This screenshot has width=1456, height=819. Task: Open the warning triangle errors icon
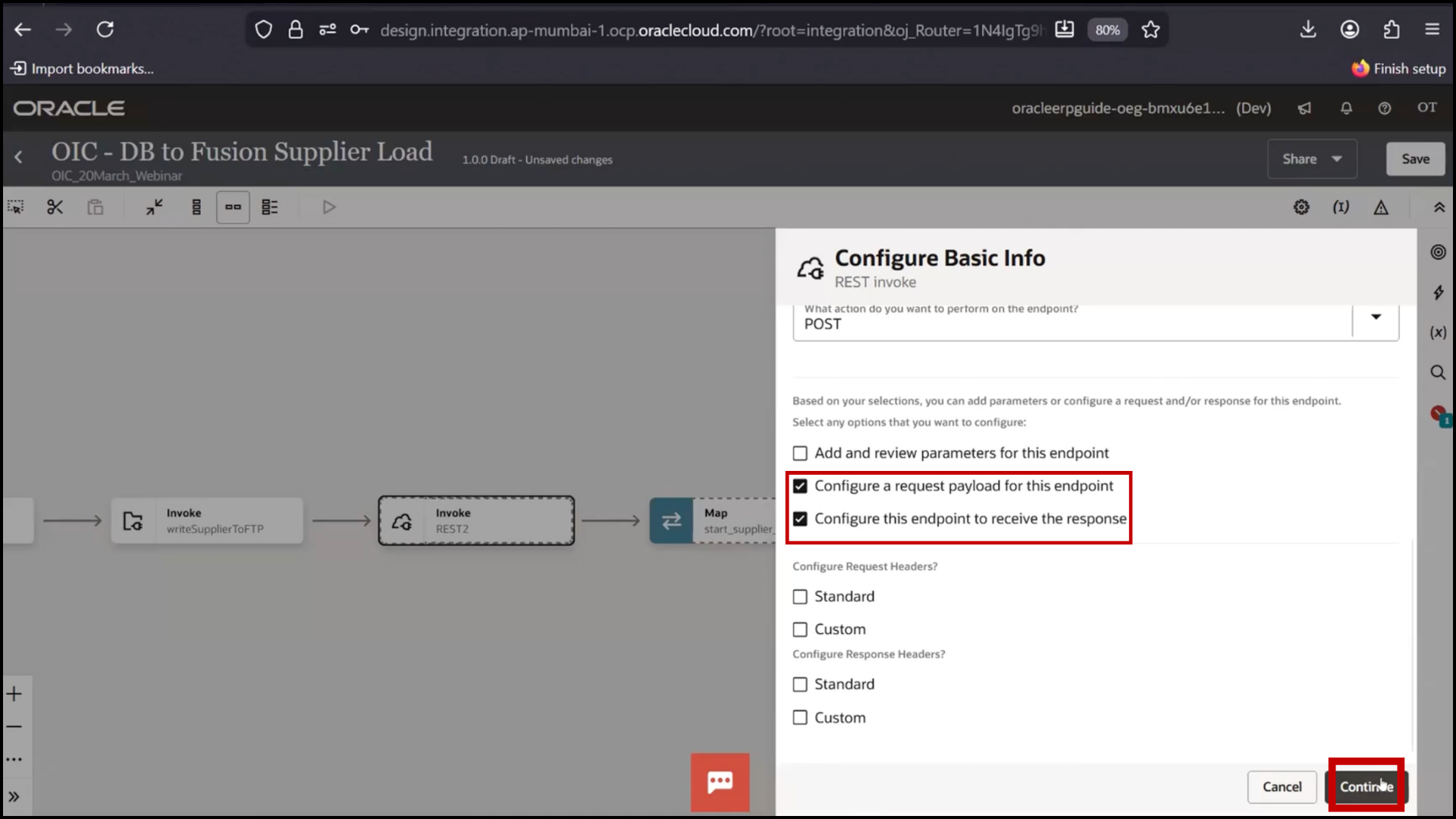coord(1381,207)
